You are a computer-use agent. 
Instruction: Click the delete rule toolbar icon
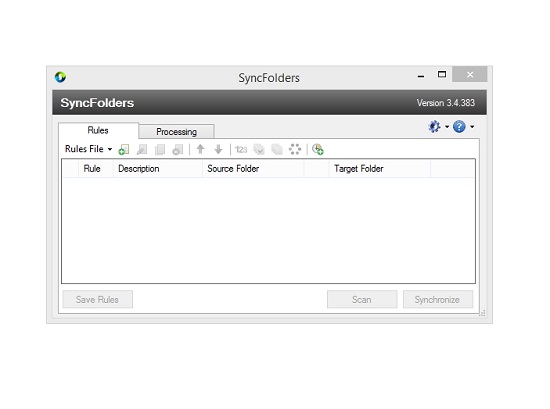178,149
